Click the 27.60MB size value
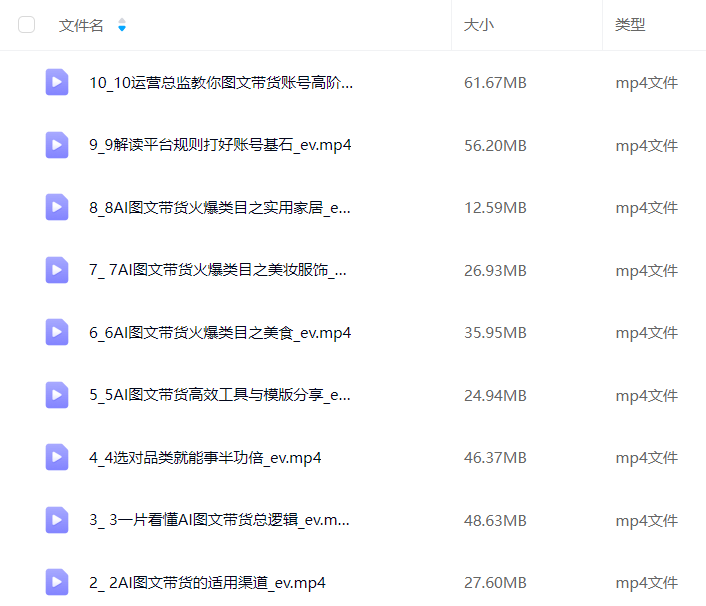The image size is (706, 606). [x=495, y=583]
